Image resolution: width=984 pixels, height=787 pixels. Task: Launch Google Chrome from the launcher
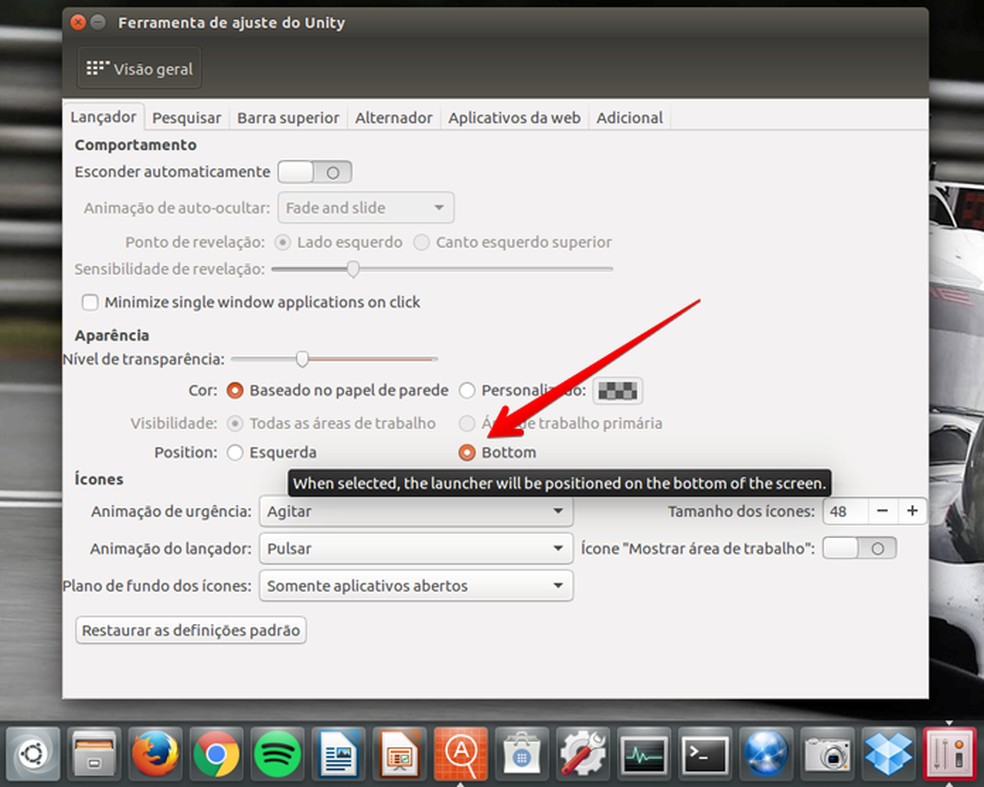coord(216,754)
